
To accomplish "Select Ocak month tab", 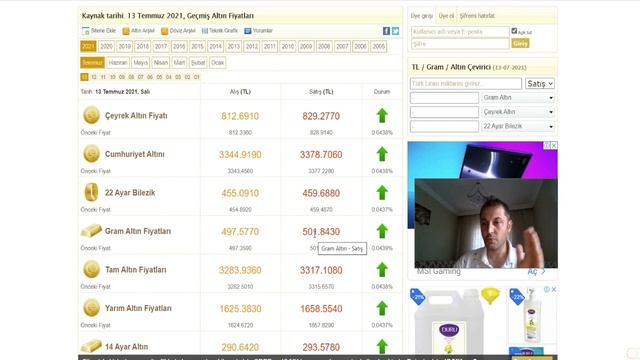I will pyautogui.click(x=218, y=62).
